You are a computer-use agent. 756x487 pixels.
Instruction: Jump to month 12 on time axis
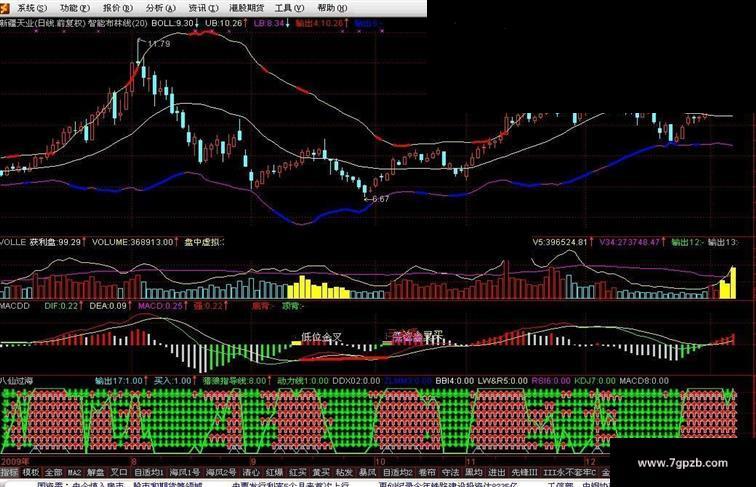tap(589, 461)
